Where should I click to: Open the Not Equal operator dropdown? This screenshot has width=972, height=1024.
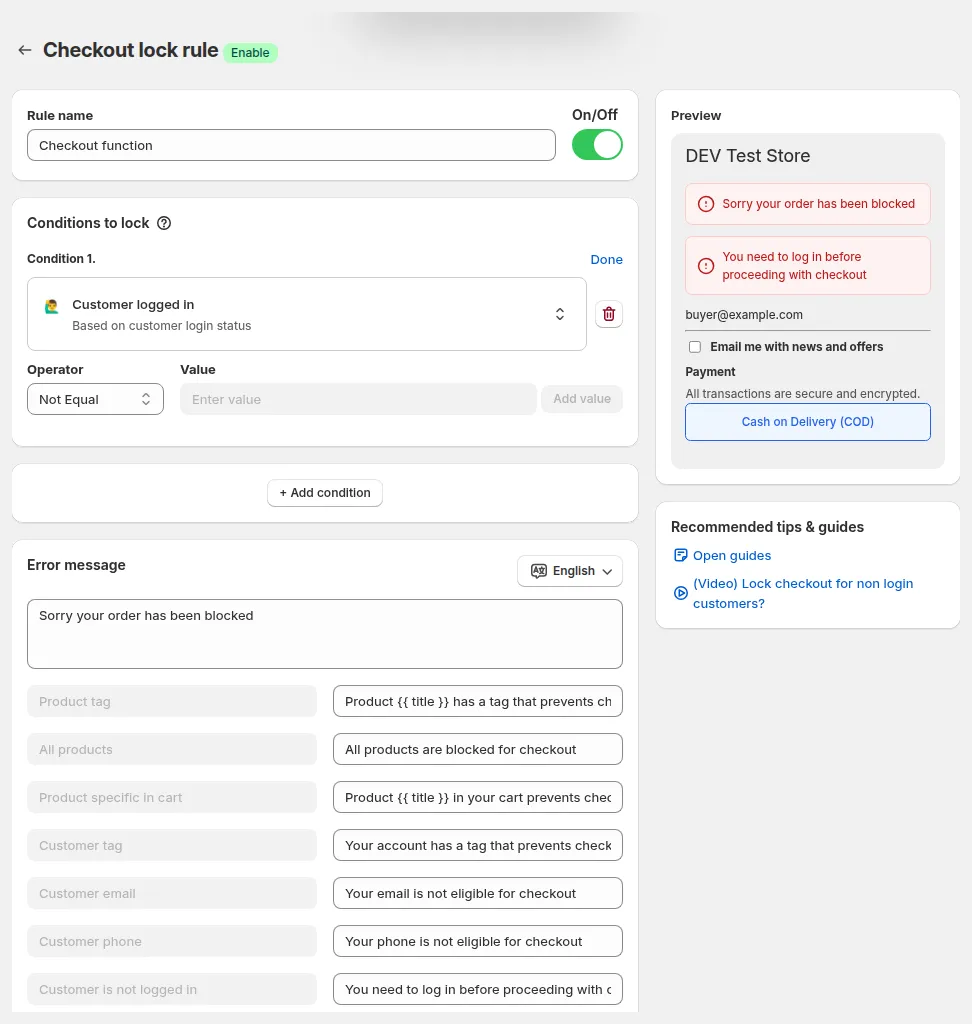95,399
